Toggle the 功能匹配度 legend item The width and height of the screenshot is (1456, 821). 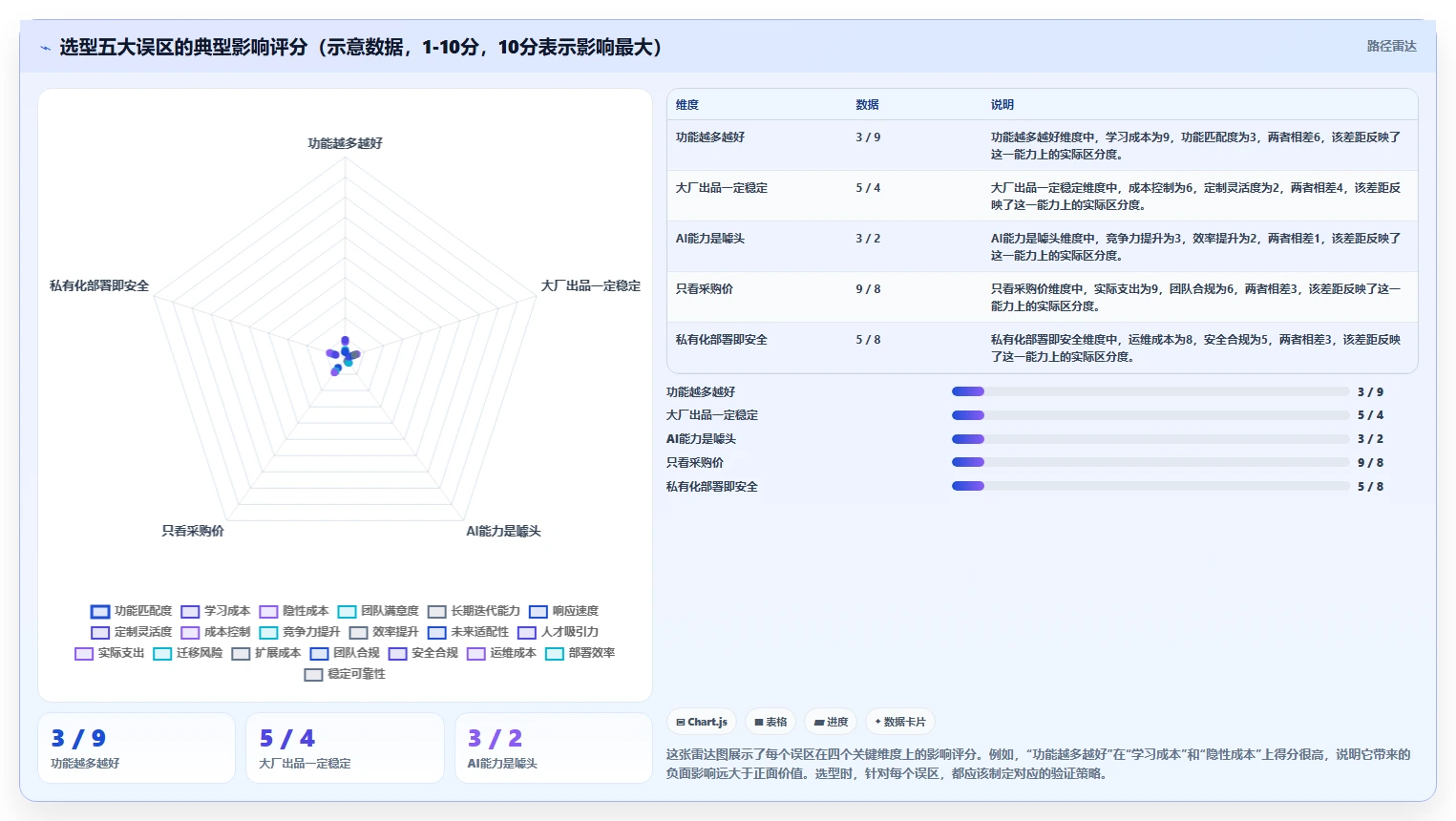(x=132, y=611)
